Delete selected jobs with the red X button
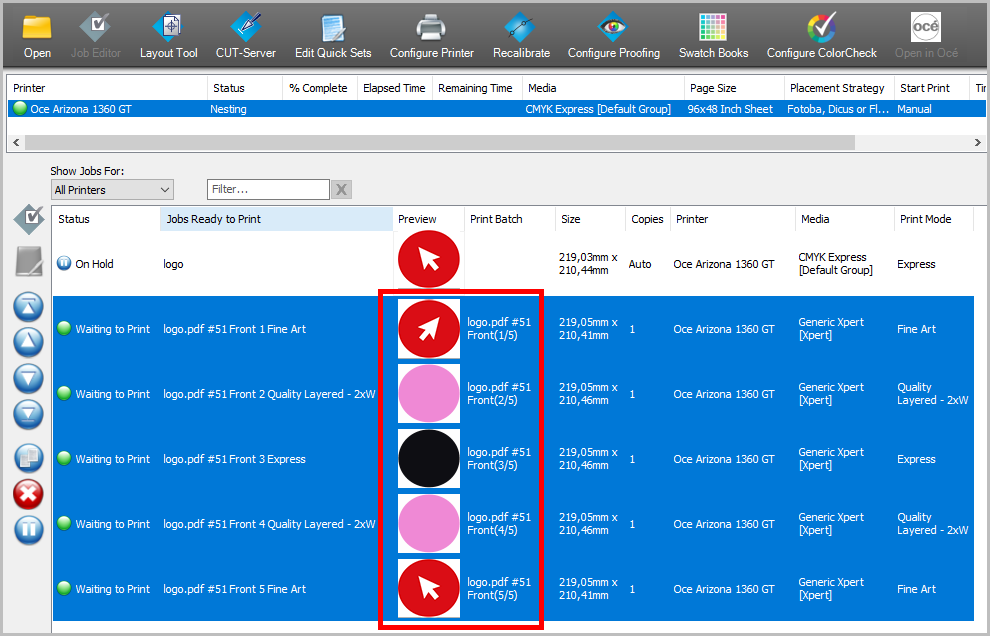 pos(29,493)
